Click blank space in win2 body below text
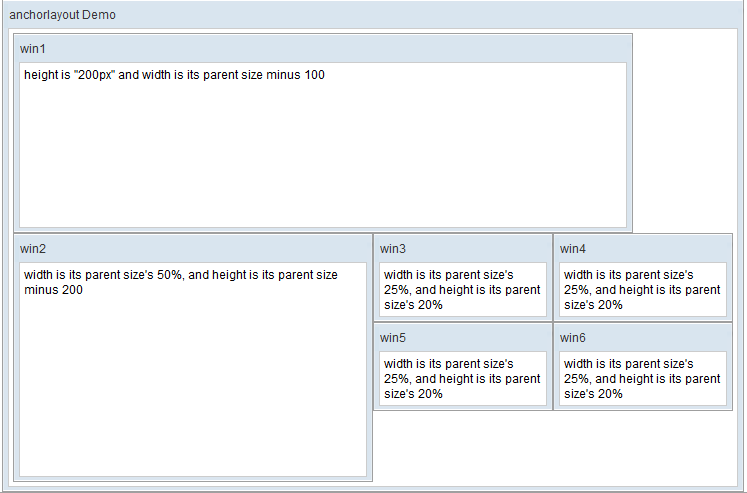 pos(190,390)
